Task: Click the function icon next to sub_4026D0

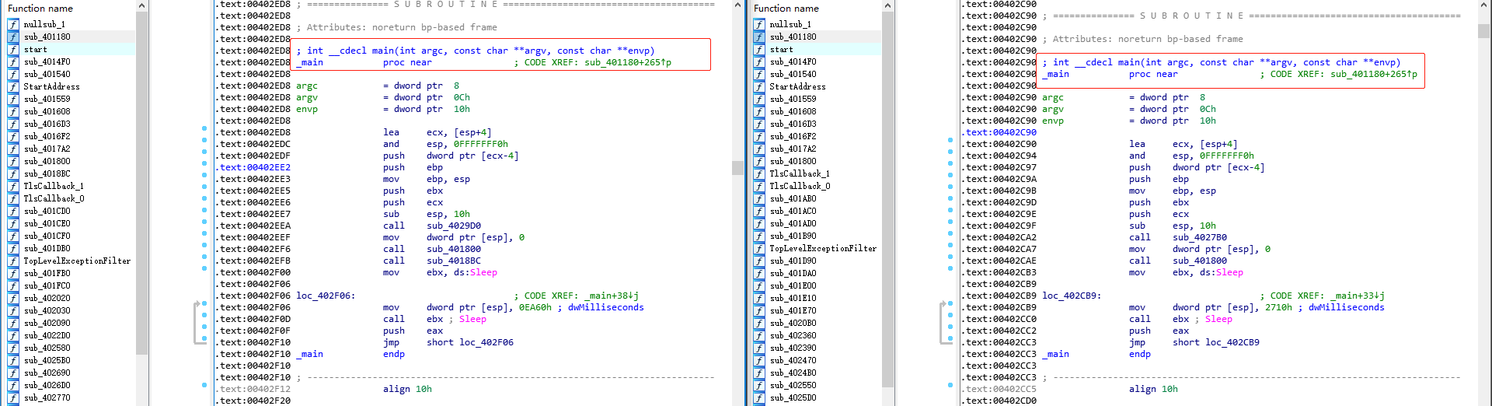Action: 14,385
